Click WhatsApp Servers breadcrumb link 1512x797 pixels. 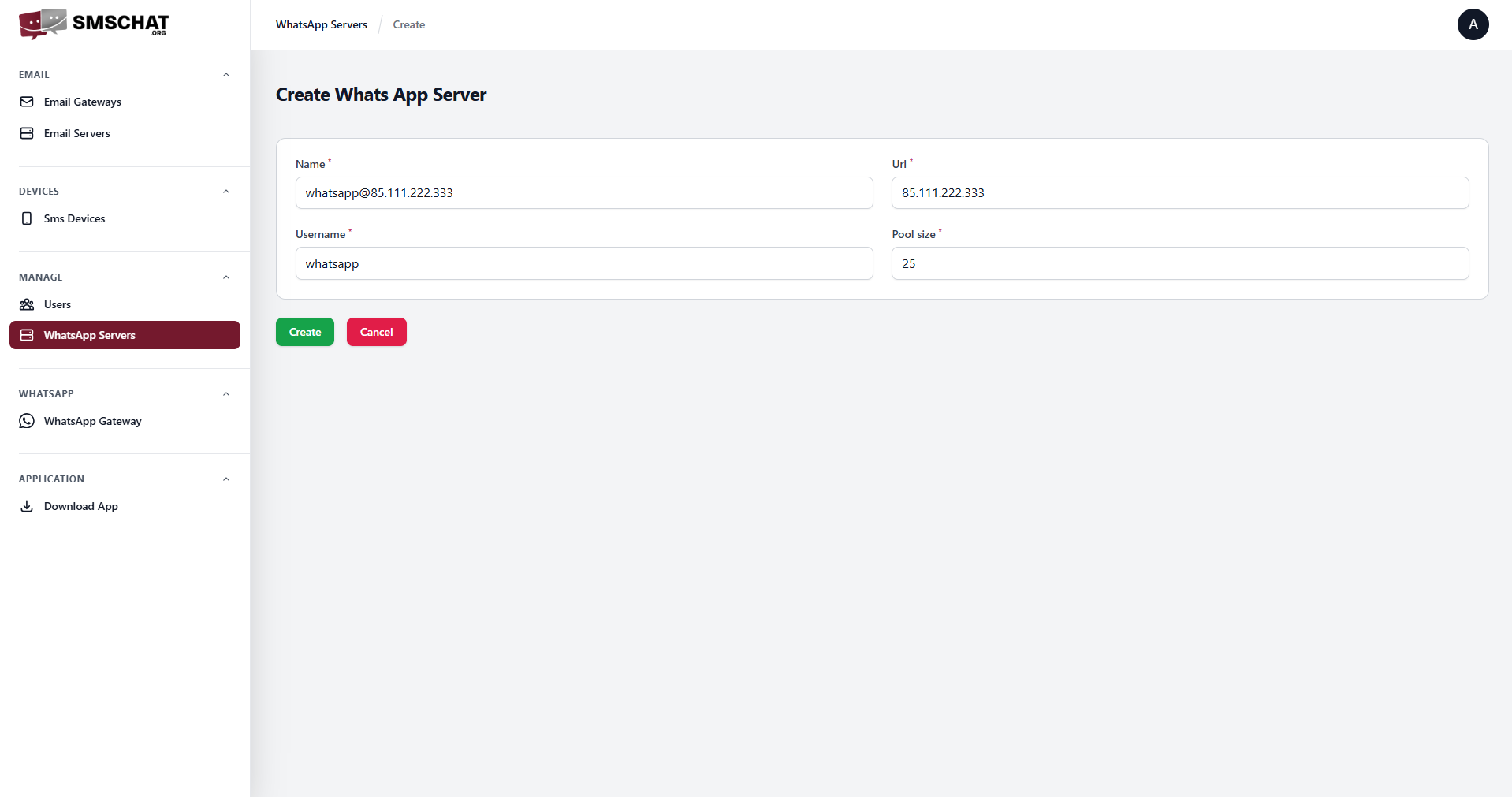pos(322,24)
